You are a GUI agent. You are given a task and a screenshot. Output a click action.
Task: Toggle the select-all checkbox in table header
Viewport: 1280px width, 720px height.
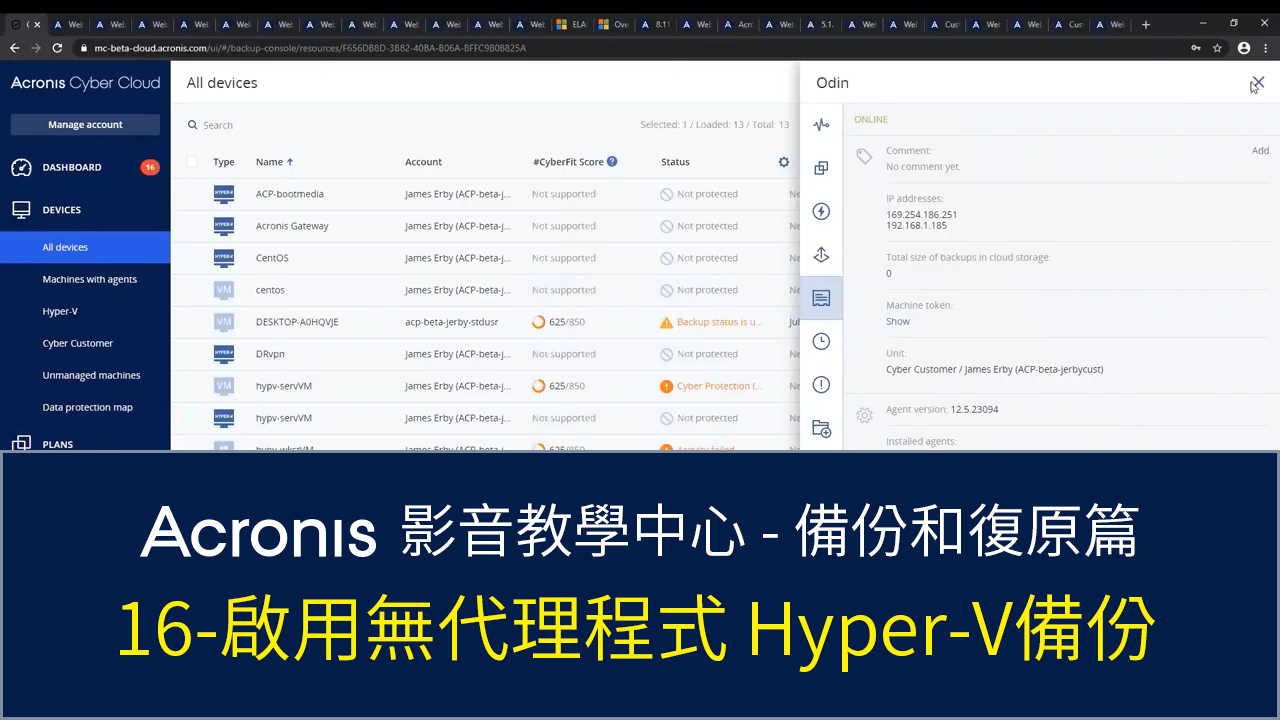pyautogui.click(x=192, y=162)
